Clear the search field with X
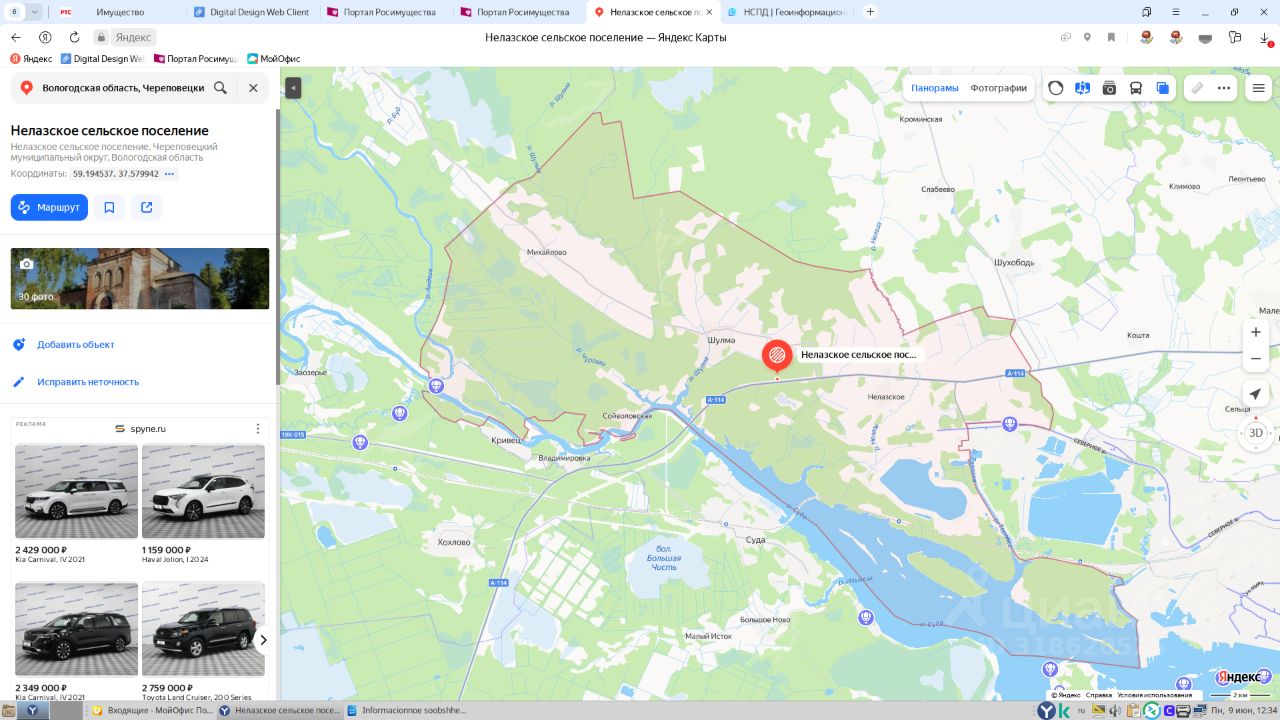 [253, 88]
